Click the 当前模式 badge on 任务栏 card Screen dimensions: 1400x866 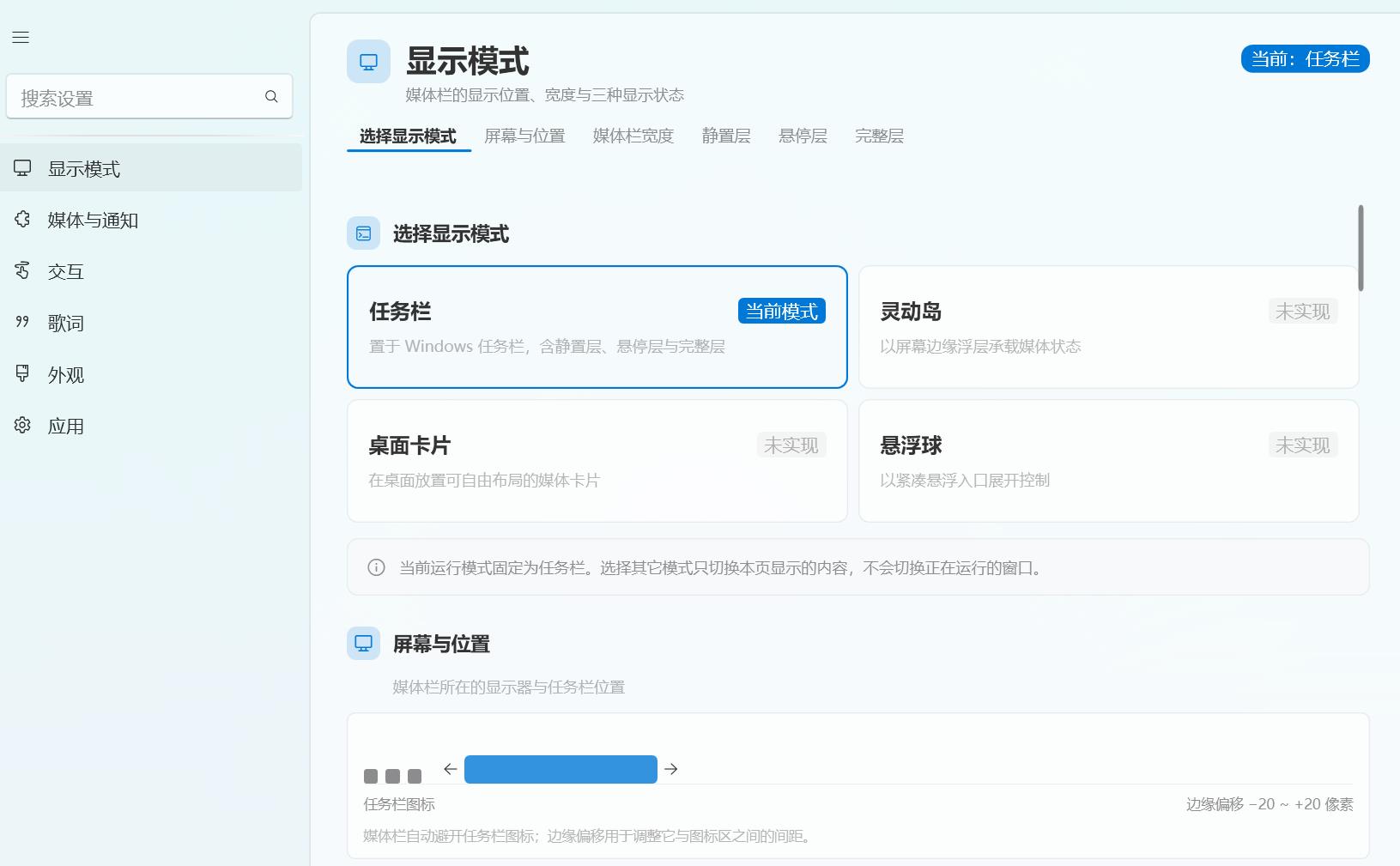[x=782, y=311]
